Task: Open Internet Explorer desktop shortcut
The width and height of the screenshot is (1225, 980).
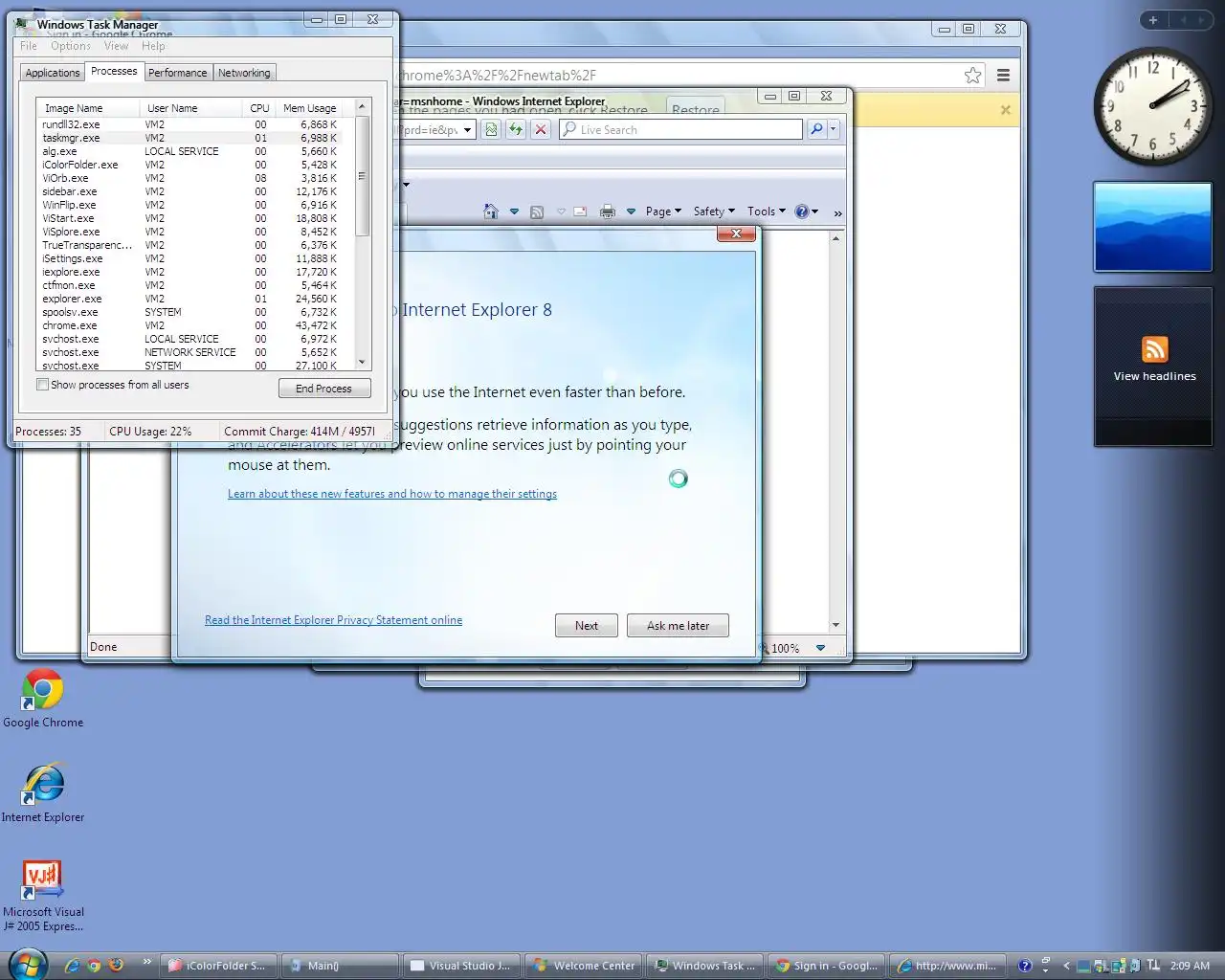Action: tap(43, 793)
